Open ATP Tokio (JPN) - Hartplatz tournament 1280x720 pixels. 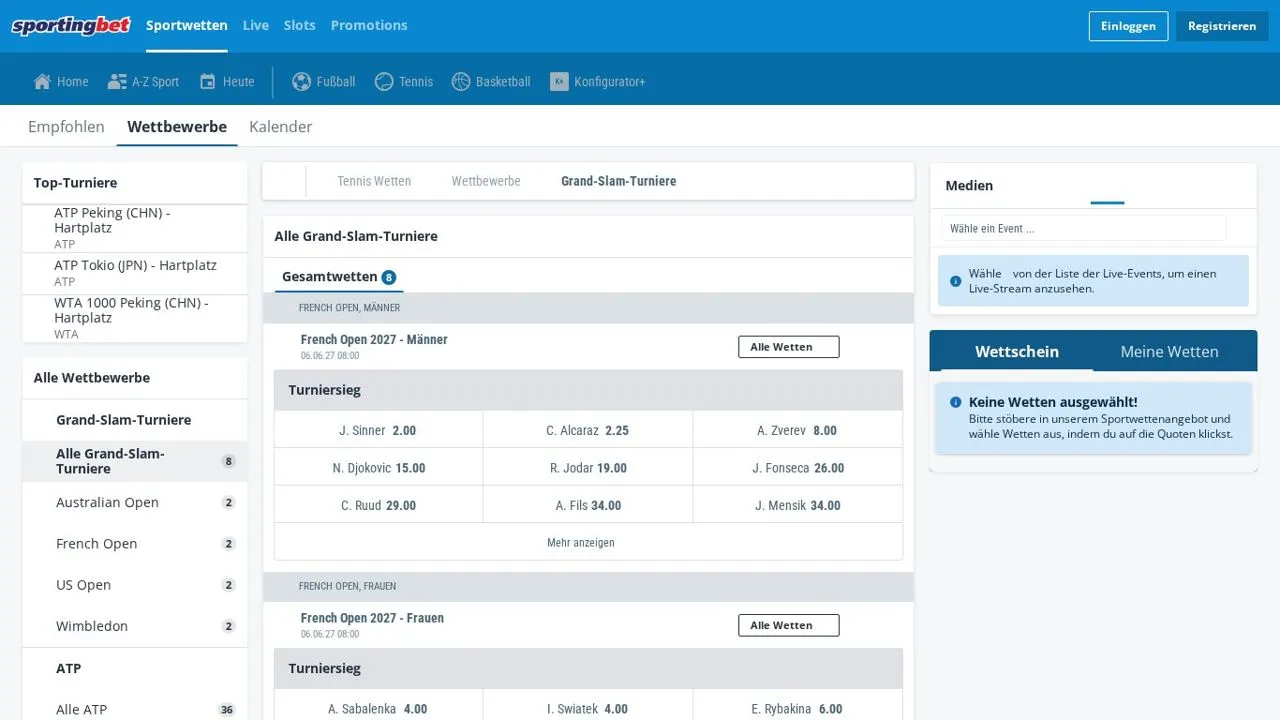[135, 273]
